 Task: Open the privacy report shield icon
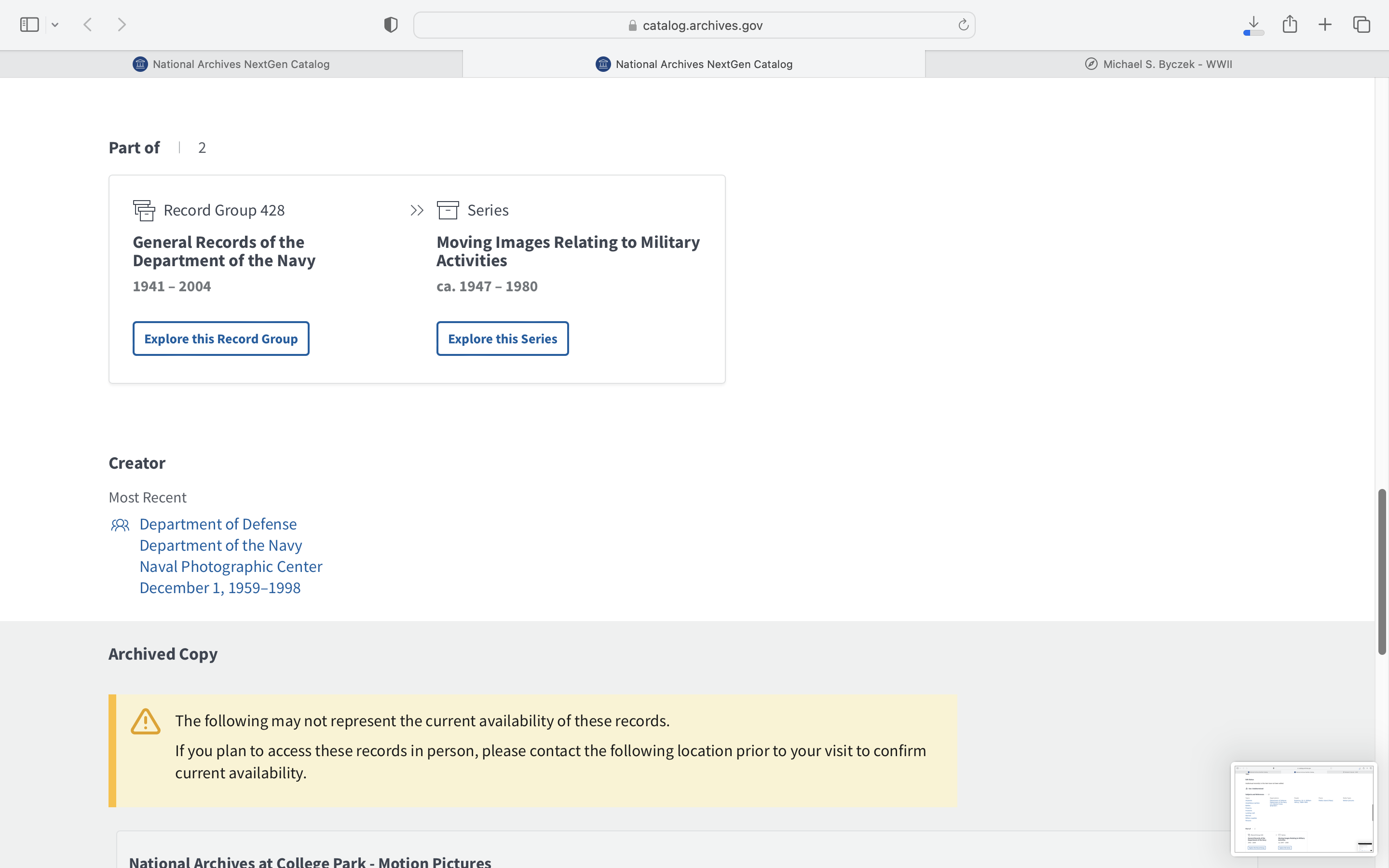(x=390, y=25)
